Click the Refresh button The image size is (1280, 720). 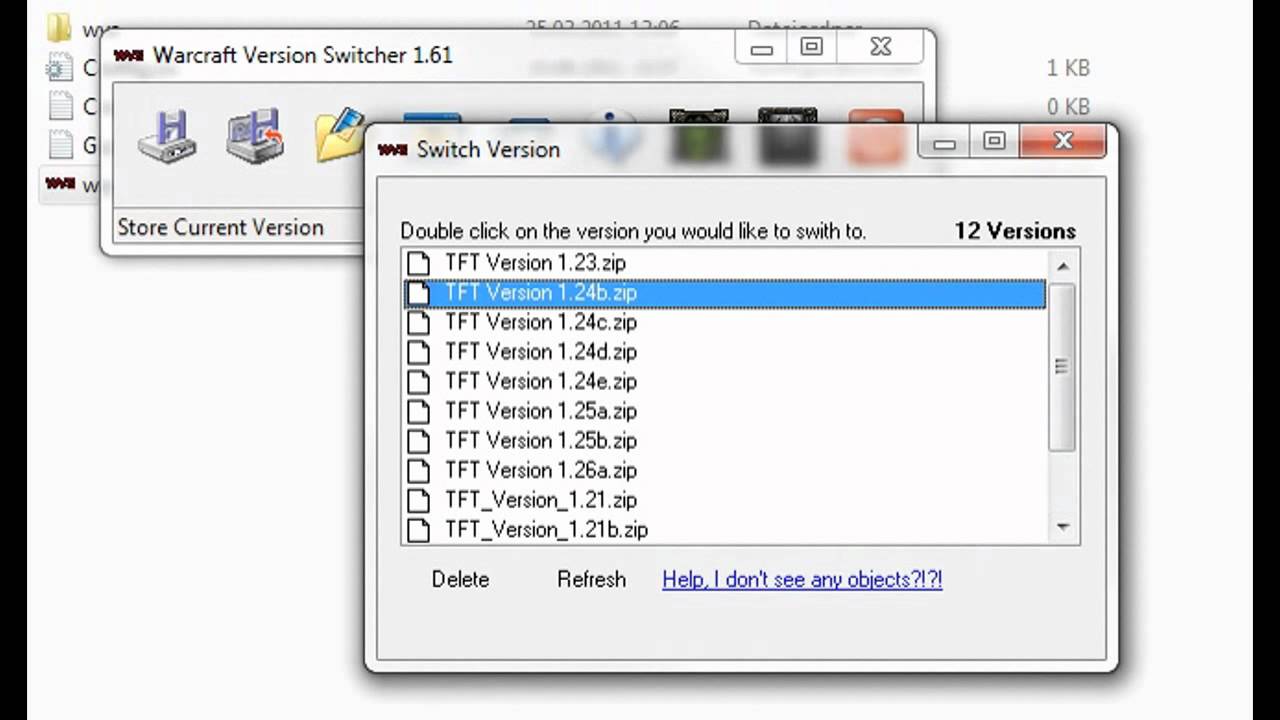pyautogui.click(x=591, y=579)
